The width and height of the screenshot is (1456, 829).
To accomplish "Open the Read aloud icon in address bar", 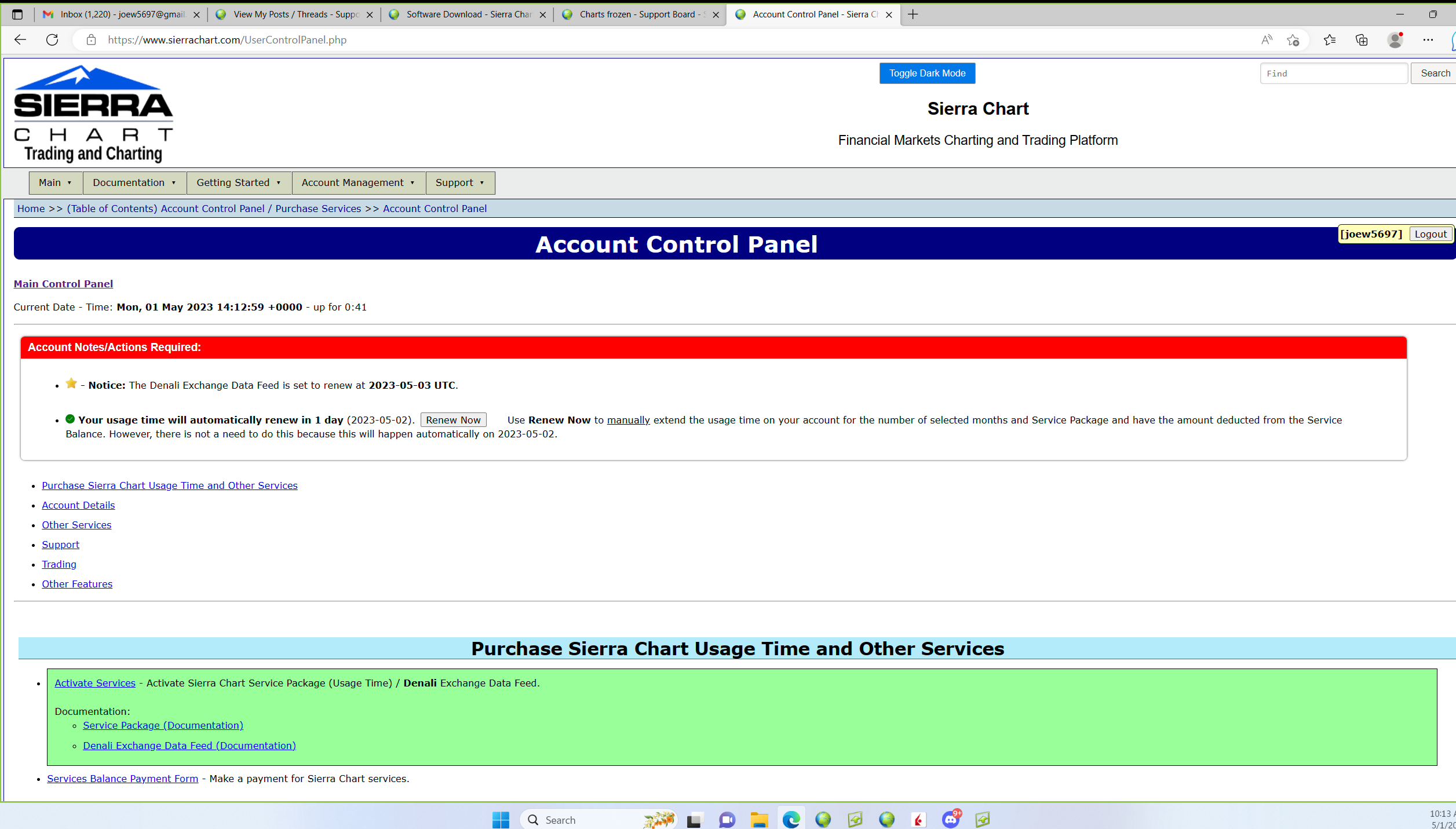I will pos(1267,40).
